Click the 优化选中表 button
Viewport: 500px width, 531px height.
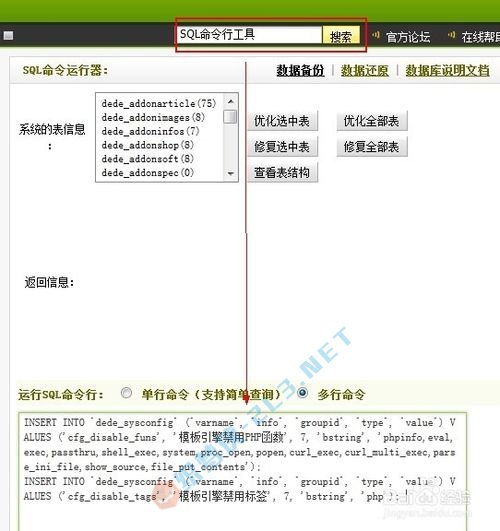coord(282,121)
